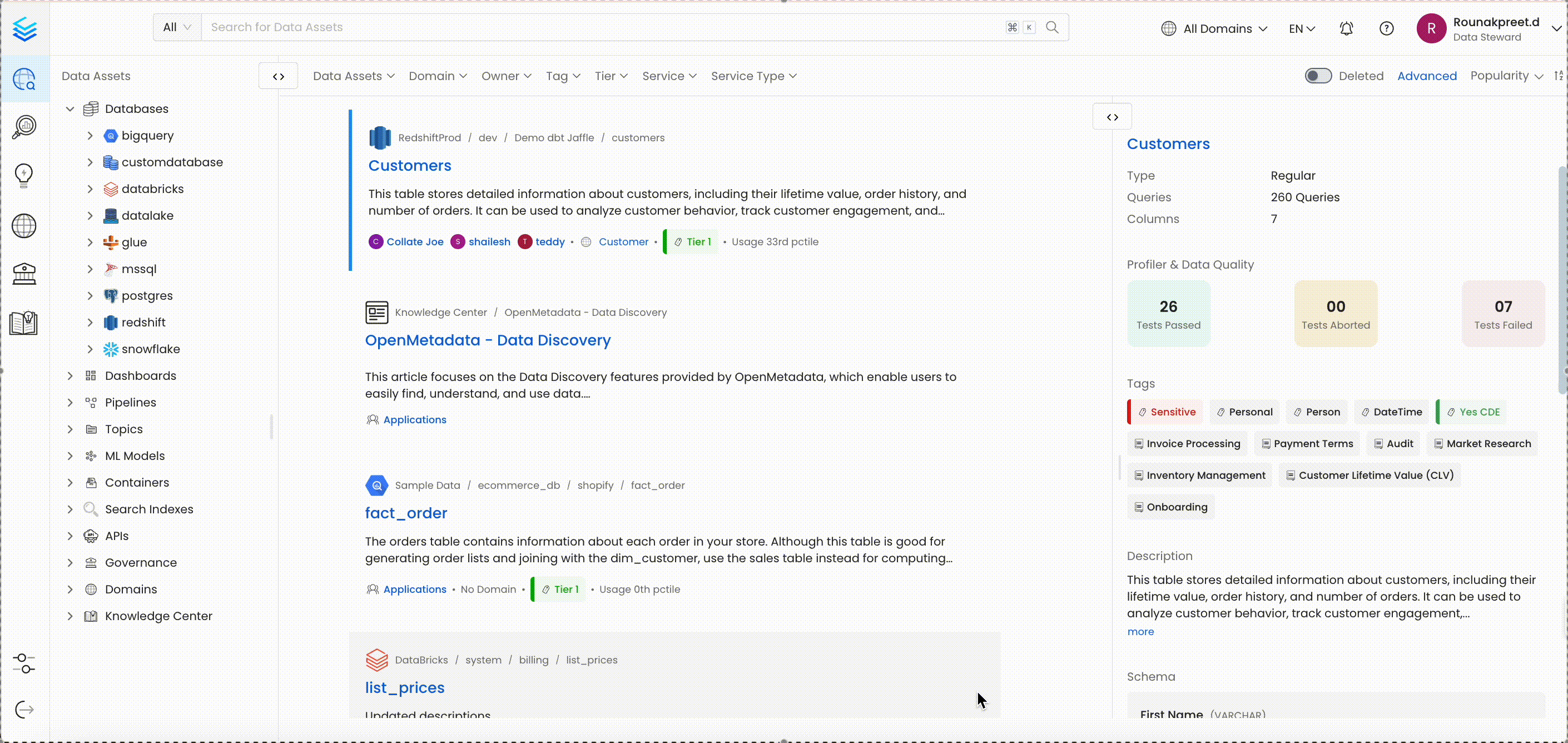The image size is (1568, 743).
Task: Click the search magnifier icon in search bar
Action: pyautogui.click(x=1052, y=27)
